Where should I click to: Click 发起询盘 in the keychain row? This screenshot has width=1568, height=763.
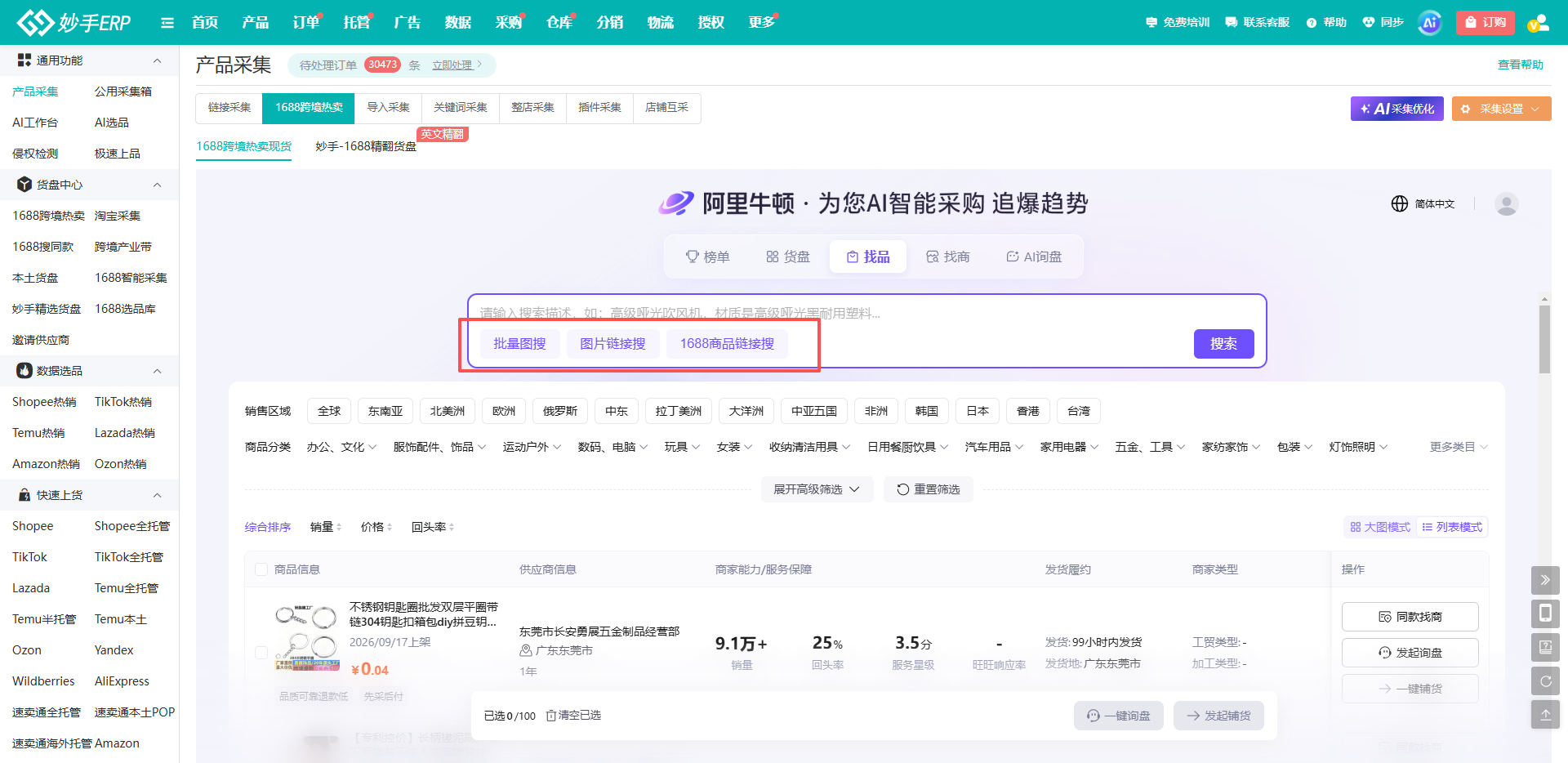point(1410,653)
